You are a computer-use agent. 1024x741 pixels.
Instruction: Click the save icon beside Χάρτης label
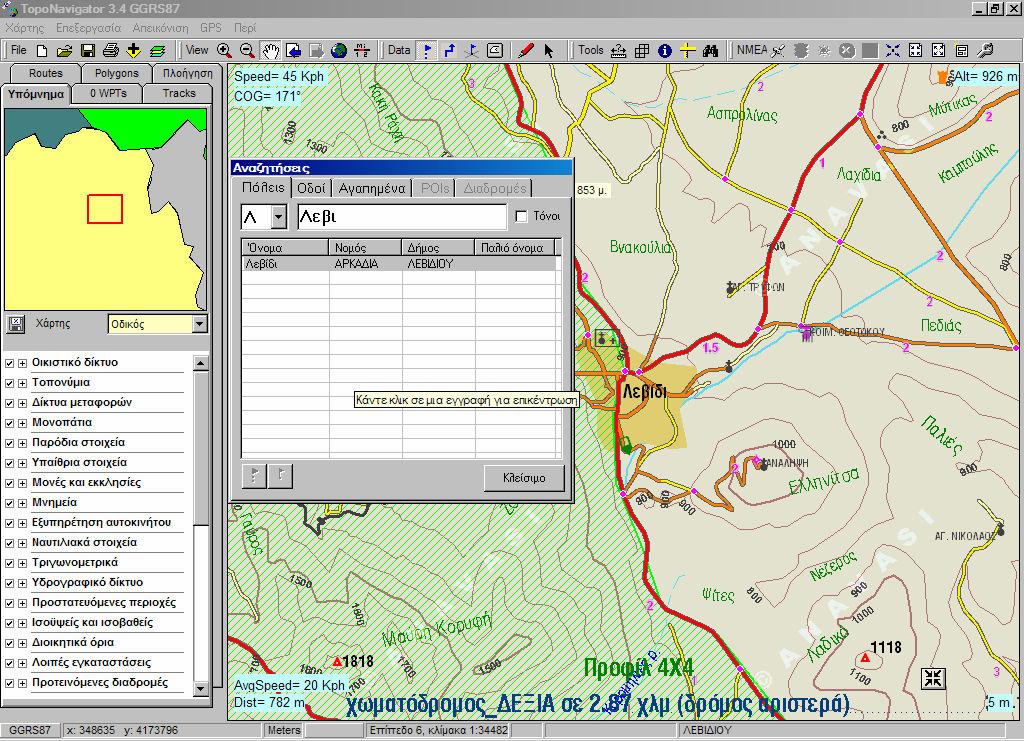click(x=16, y=324)
